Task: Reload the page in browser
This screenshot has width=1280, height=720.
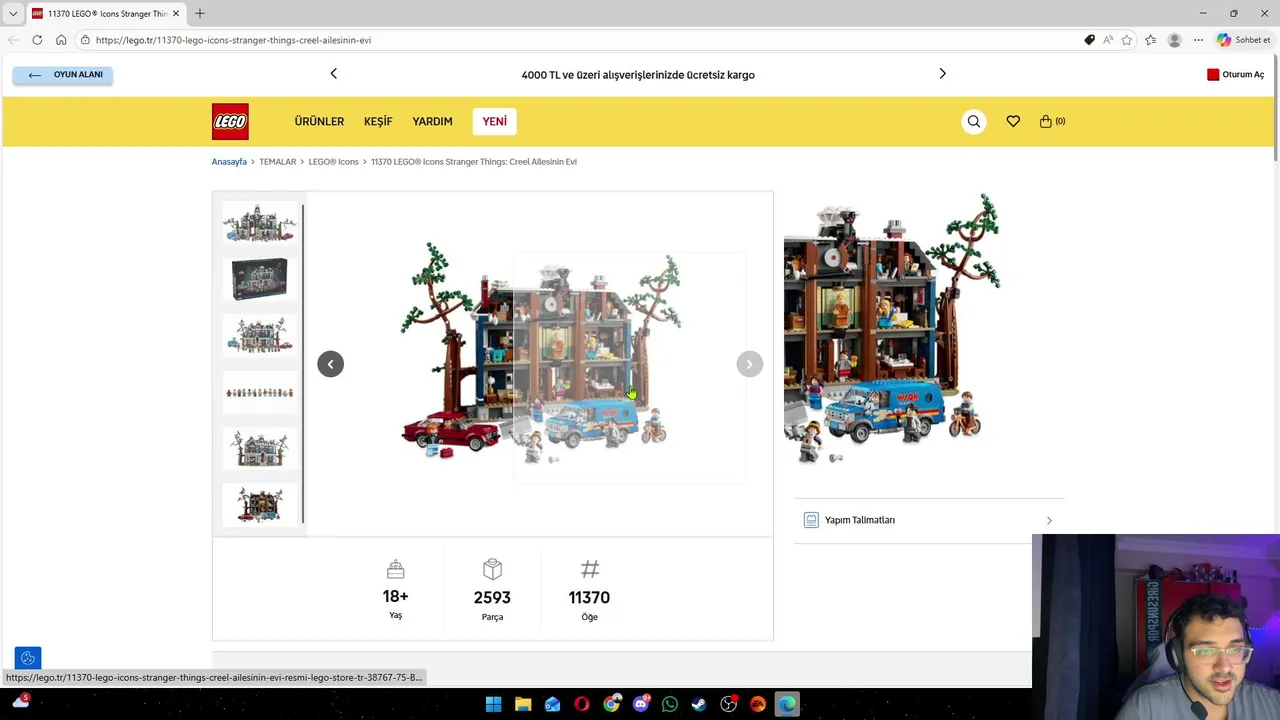Action: 37,40
